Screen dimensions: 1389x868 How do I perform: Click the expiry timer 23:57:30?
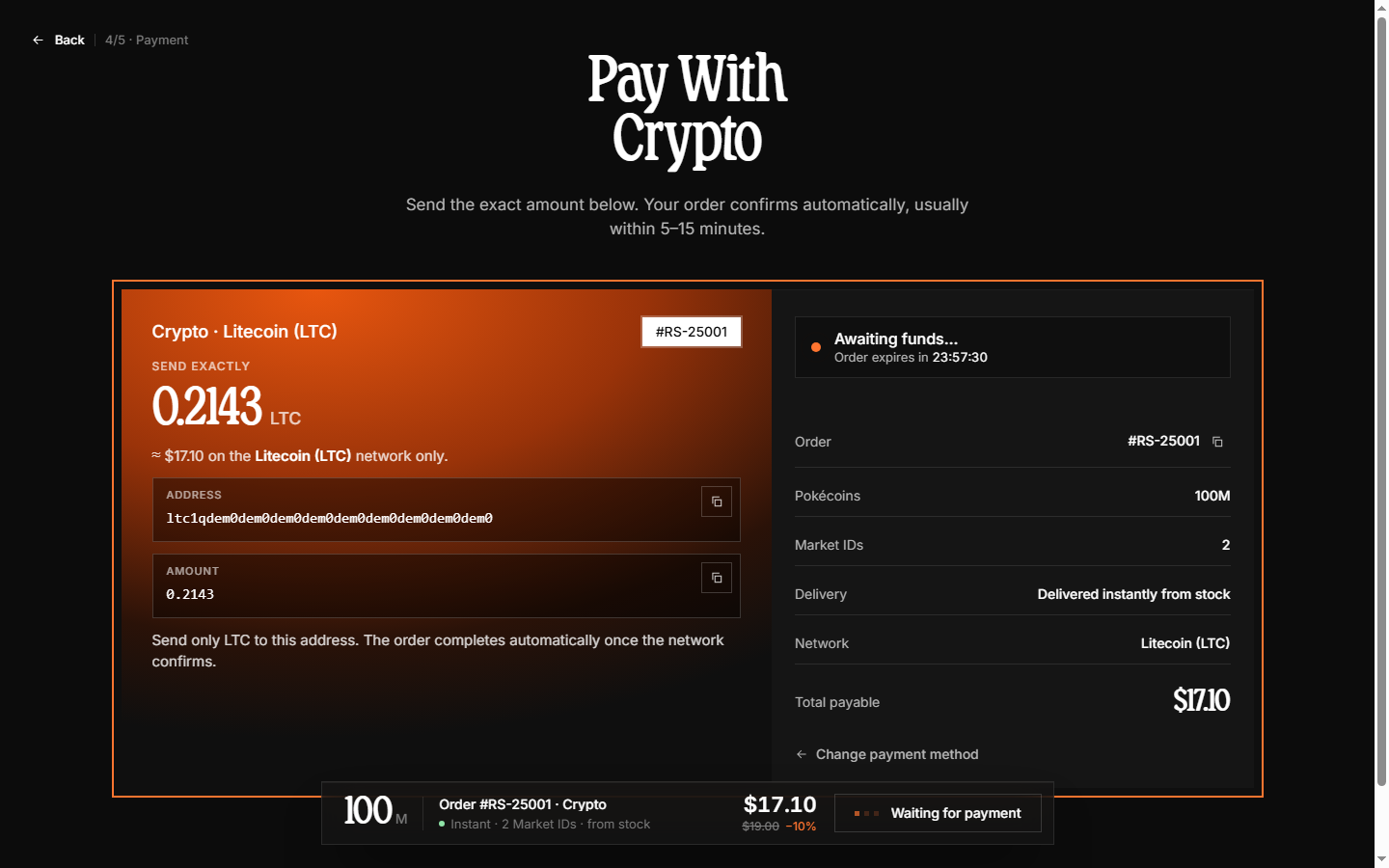pos(960,357)
